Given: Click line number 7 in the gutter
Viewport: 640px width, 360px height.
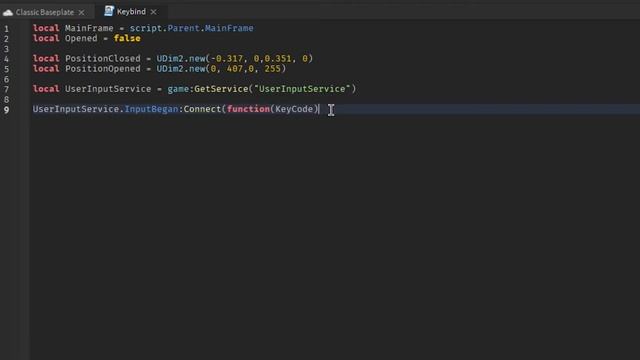Looking at the screenshot, I should coord(6,89).
